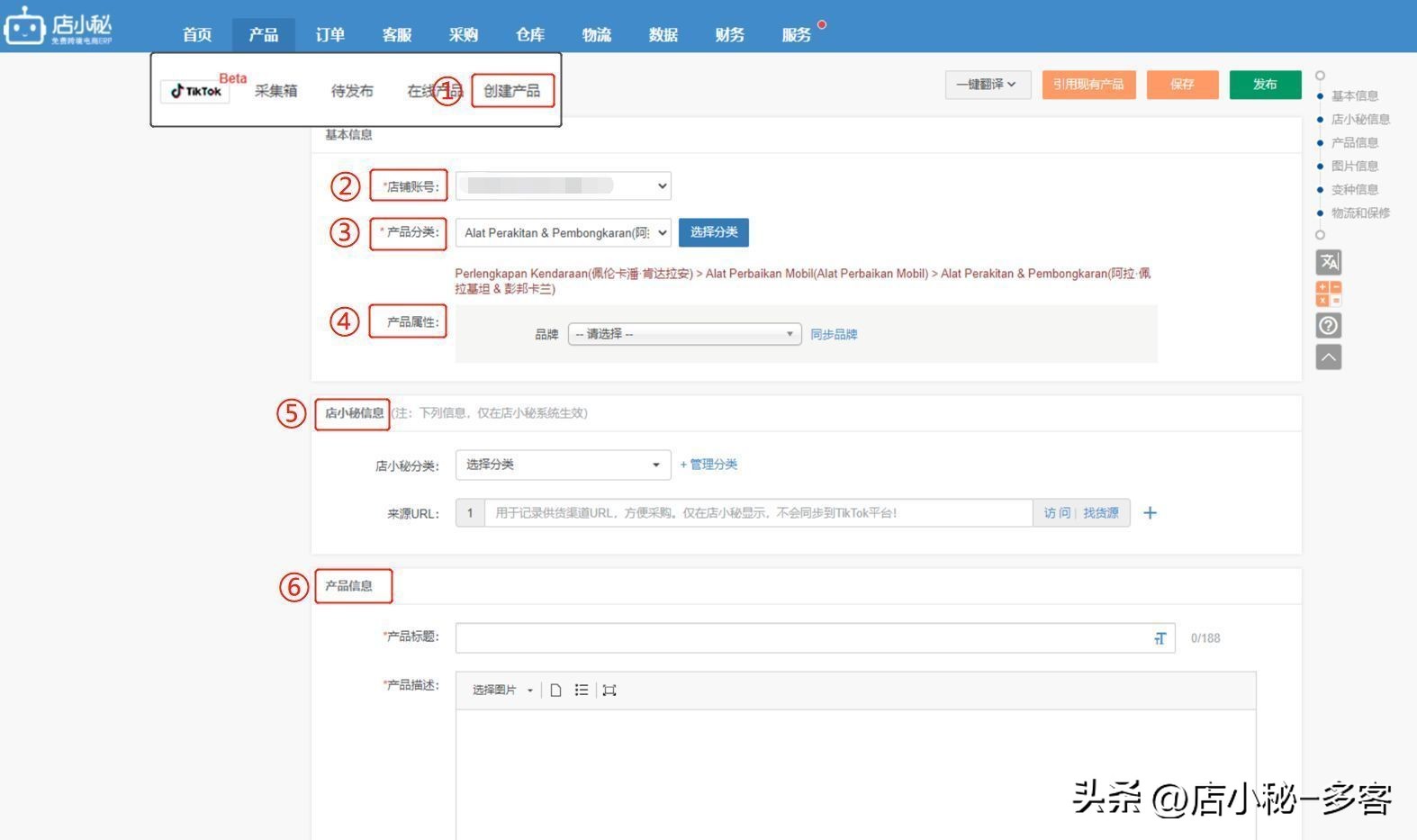Open the 仓库 menu
Screen dimensions: 1417x840
click(x=530, y=34)
